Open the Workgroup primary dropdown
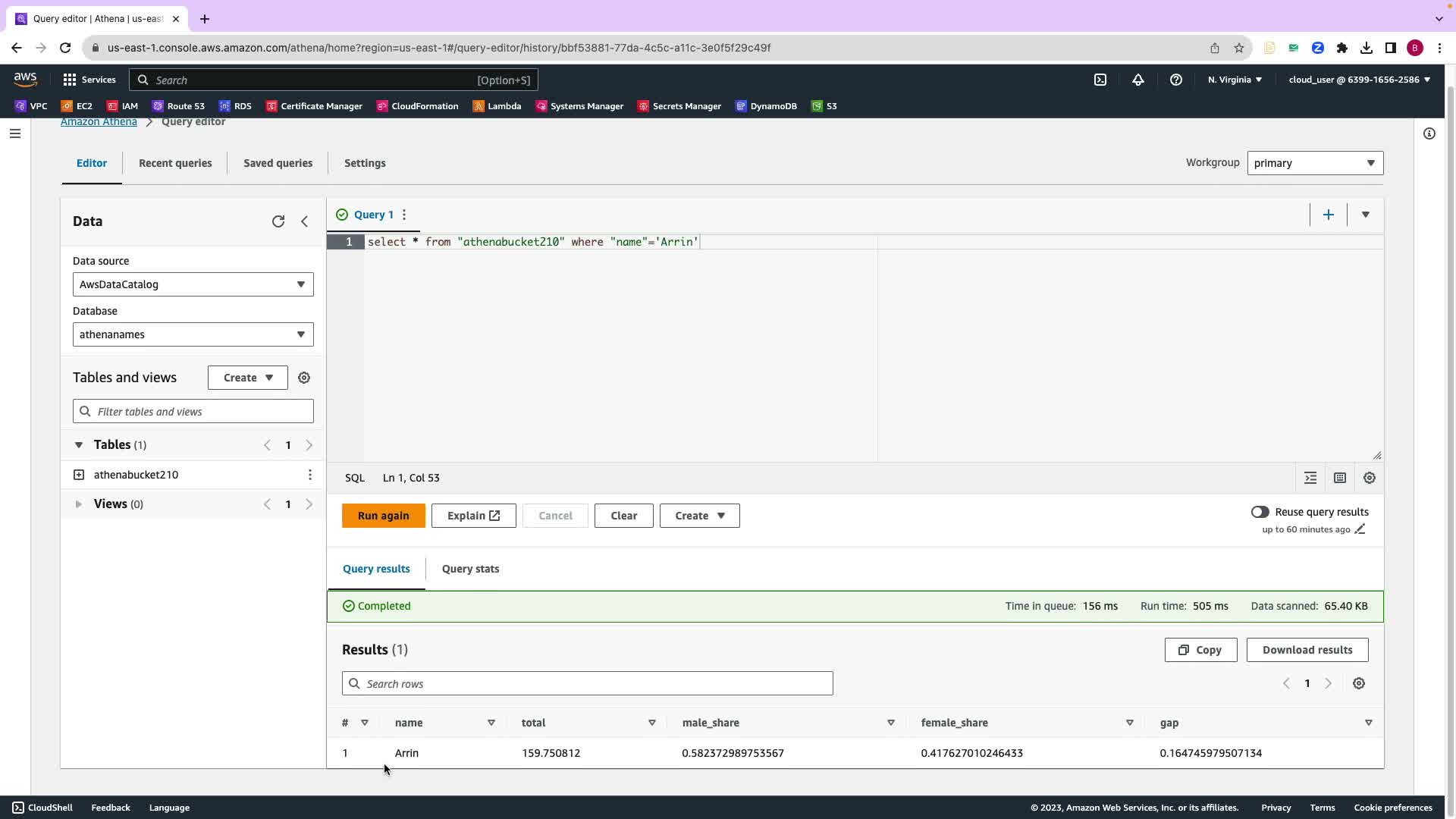The width and height of the screenshot is (1456, 819). [x=1314, y=163]
